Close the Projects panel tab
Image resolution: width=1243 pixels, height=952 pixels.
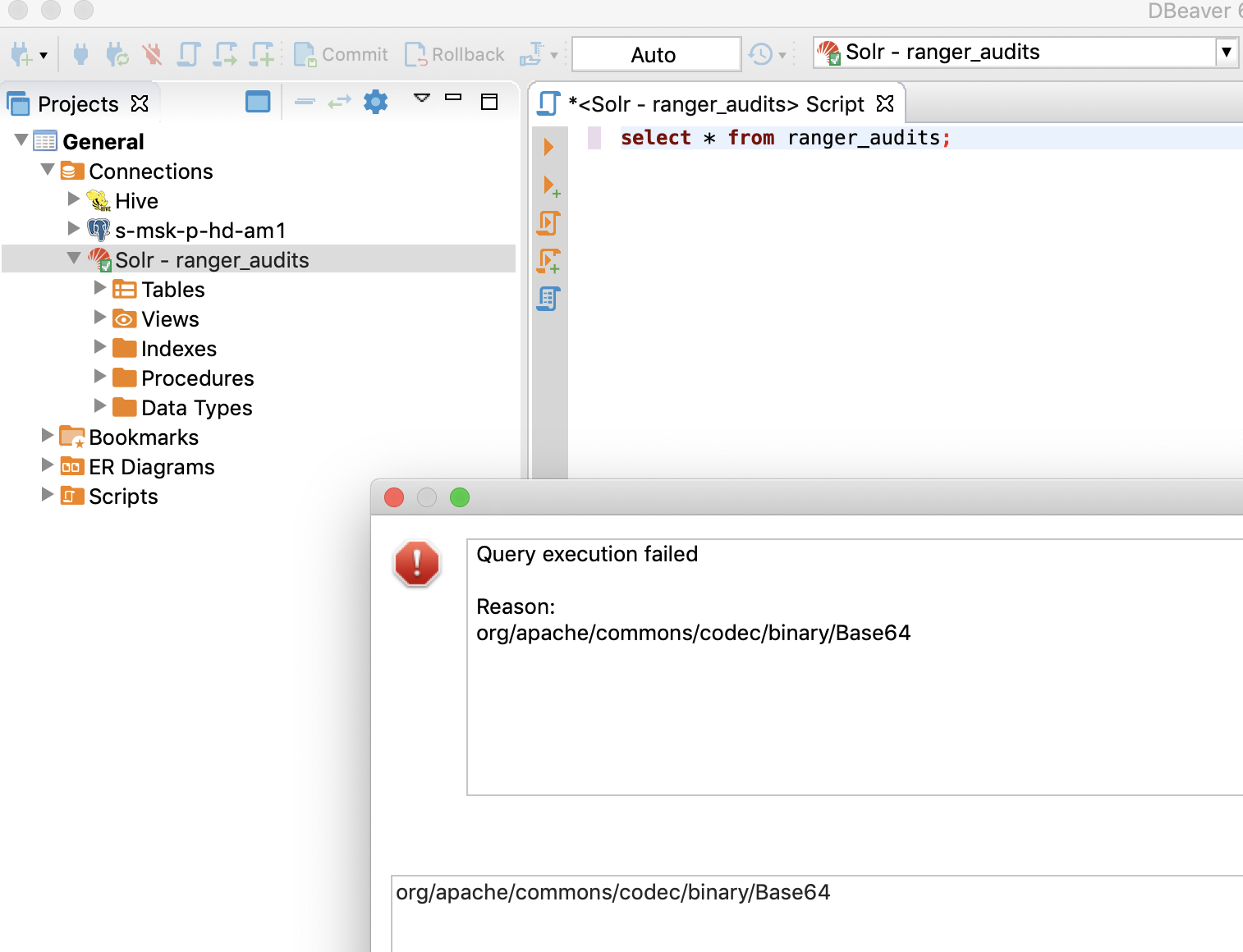(x=140, y=103)
